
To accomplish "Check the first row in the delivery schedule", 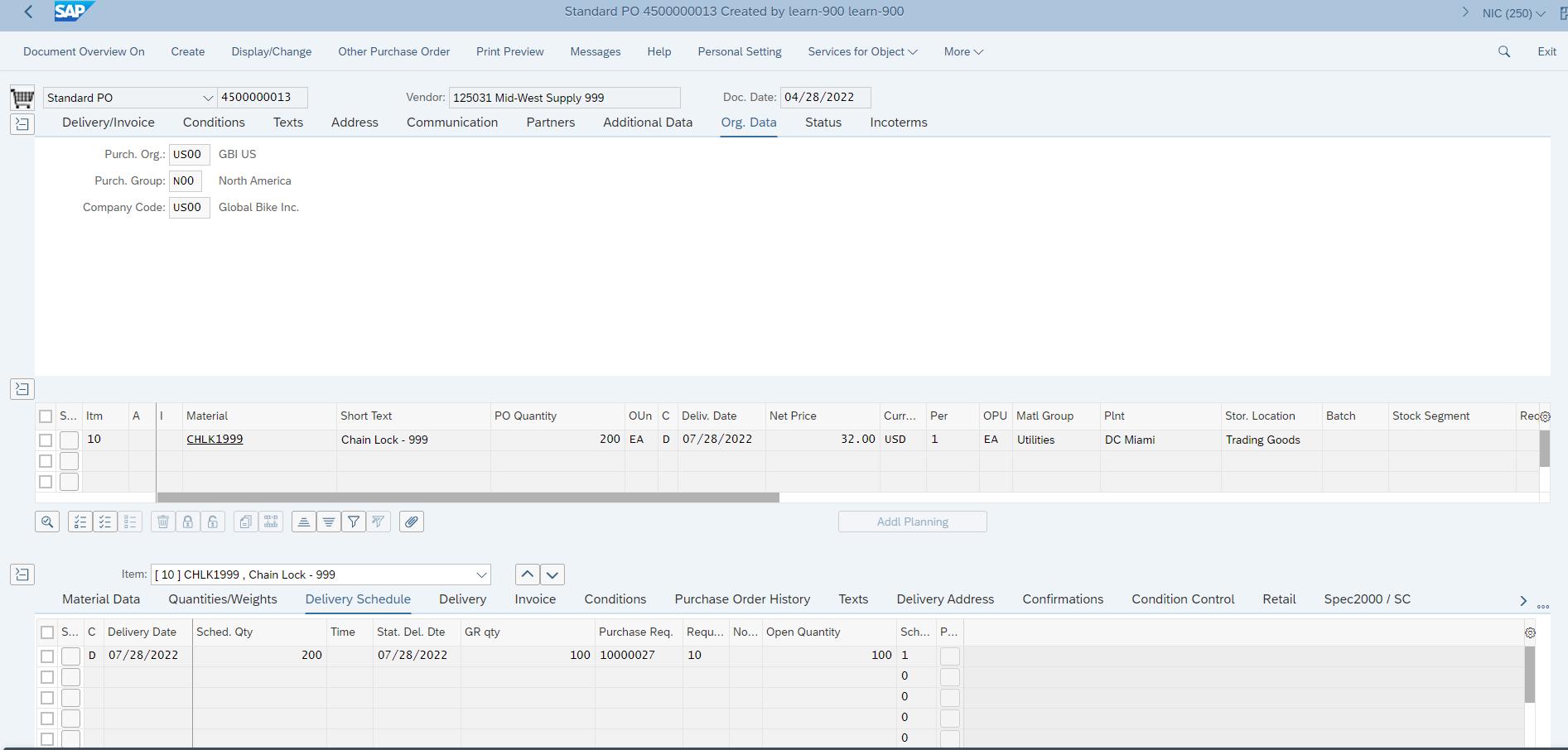I will click(x=47, y=655).
